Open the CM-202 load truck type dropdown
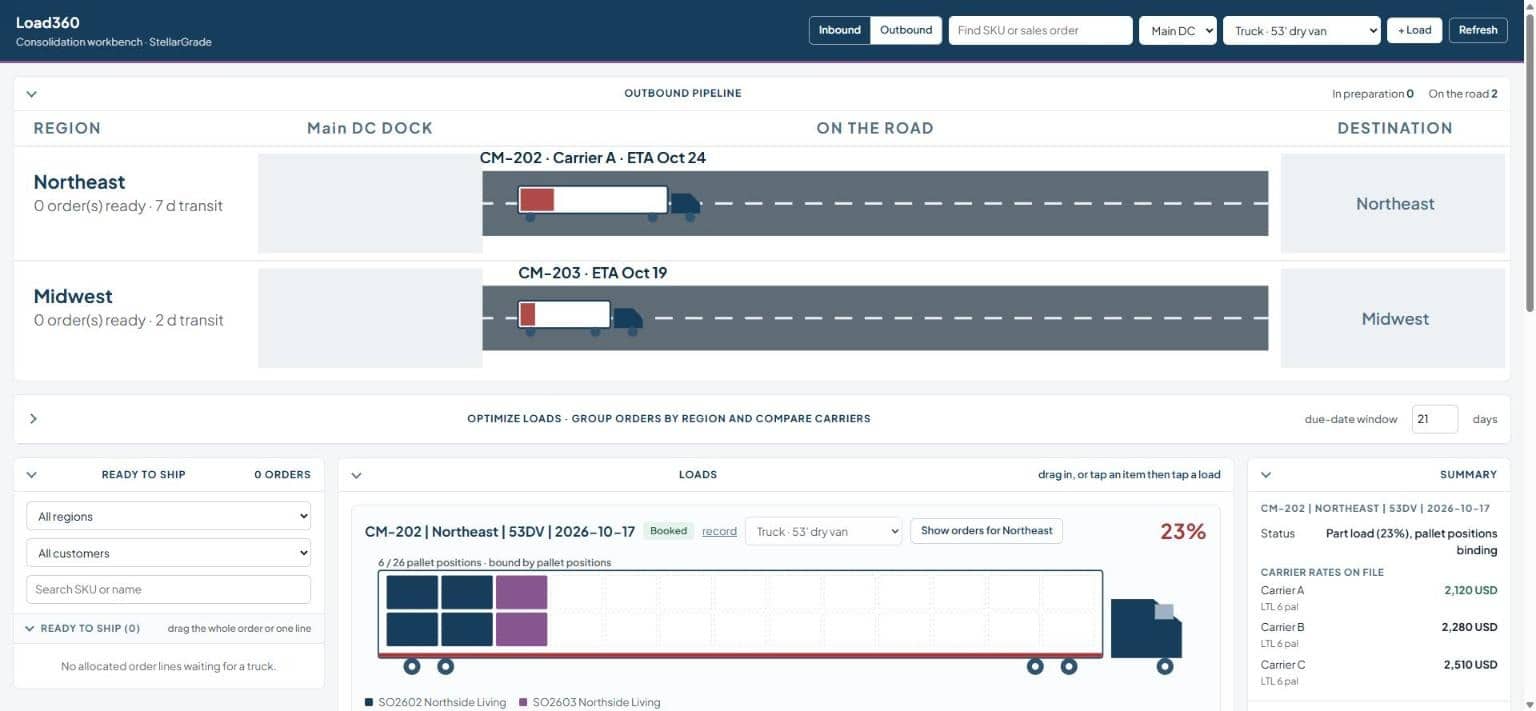Screen dimensions: 1536x711 point(823,532)
